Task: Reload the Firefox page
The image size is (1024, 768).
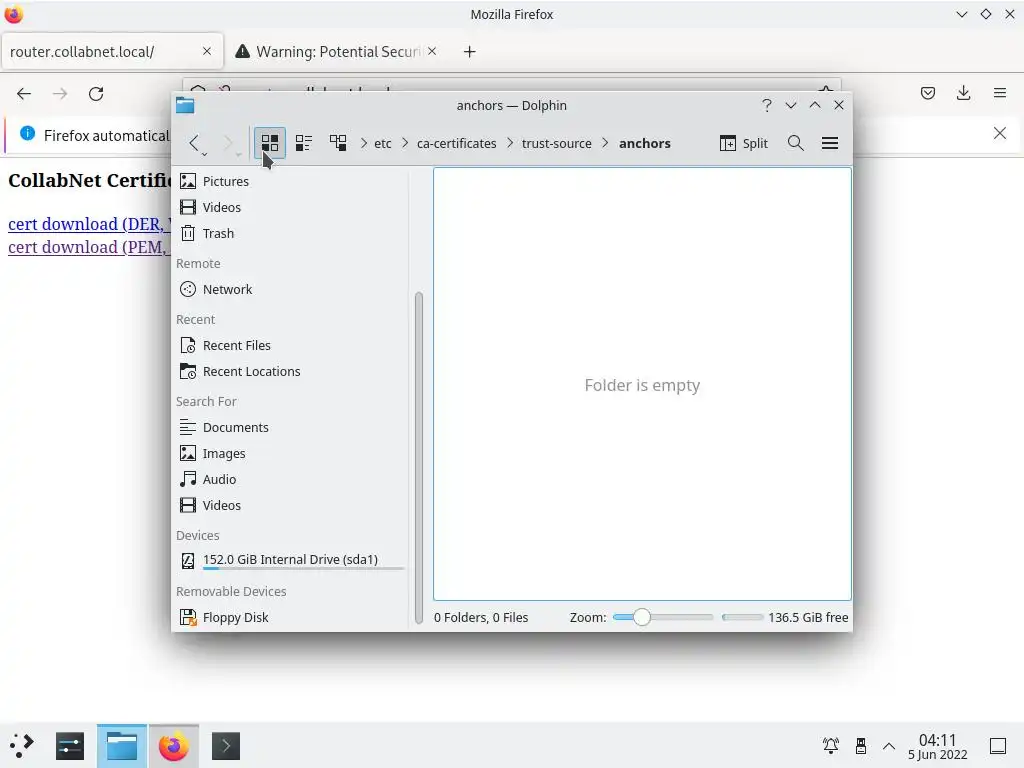Action: 96,93
